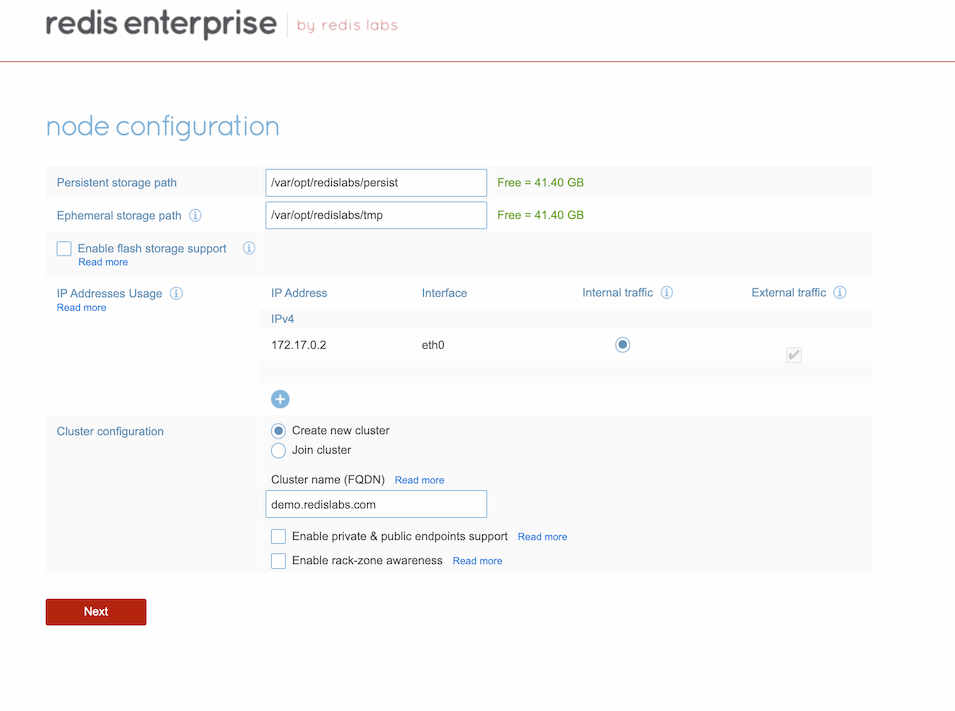Screen dimensions: 955x711
Task: Open Read more beside Cluster name (FQDN)
Action: 420,480
